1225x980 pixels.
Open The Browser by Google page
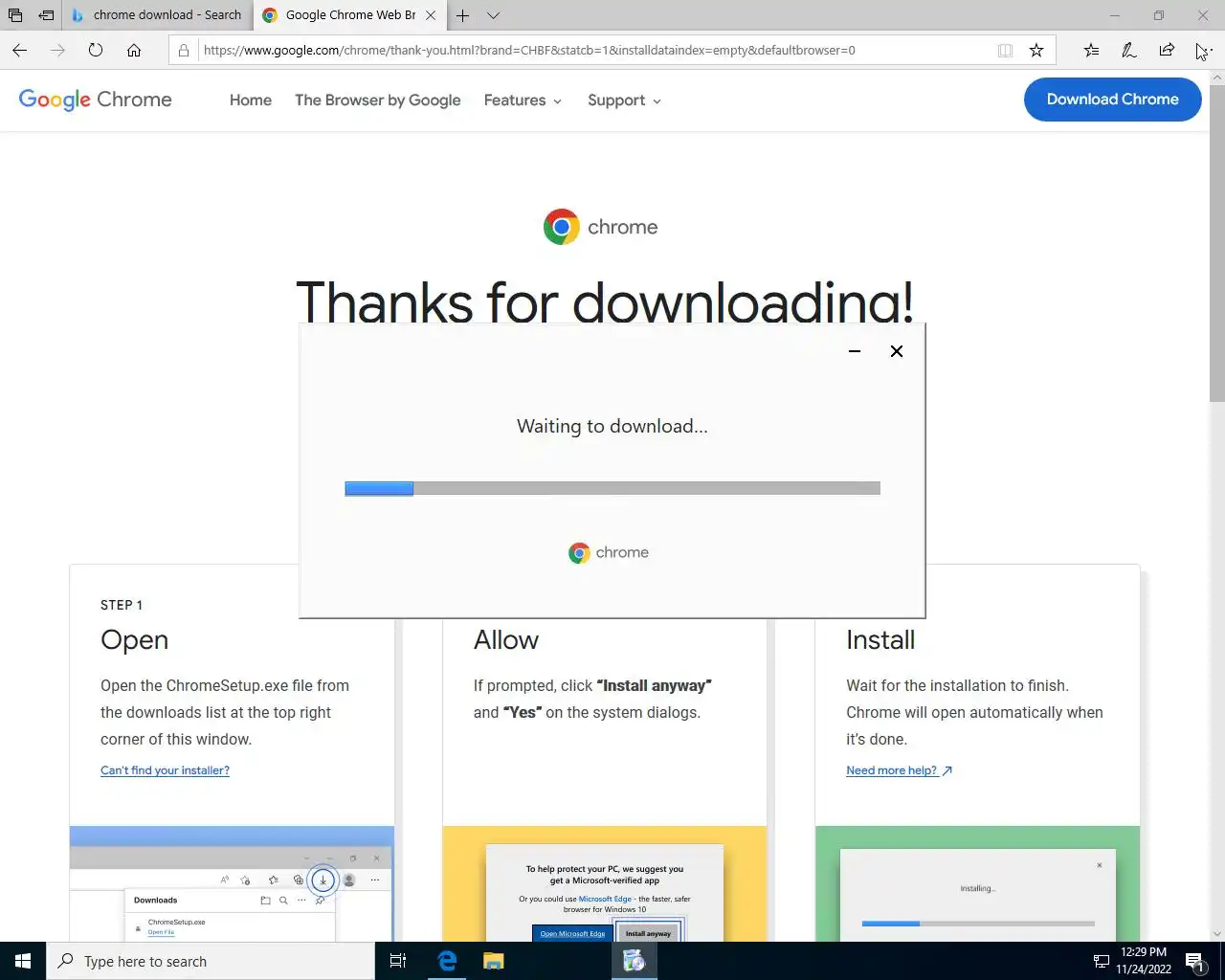point(377,100)
